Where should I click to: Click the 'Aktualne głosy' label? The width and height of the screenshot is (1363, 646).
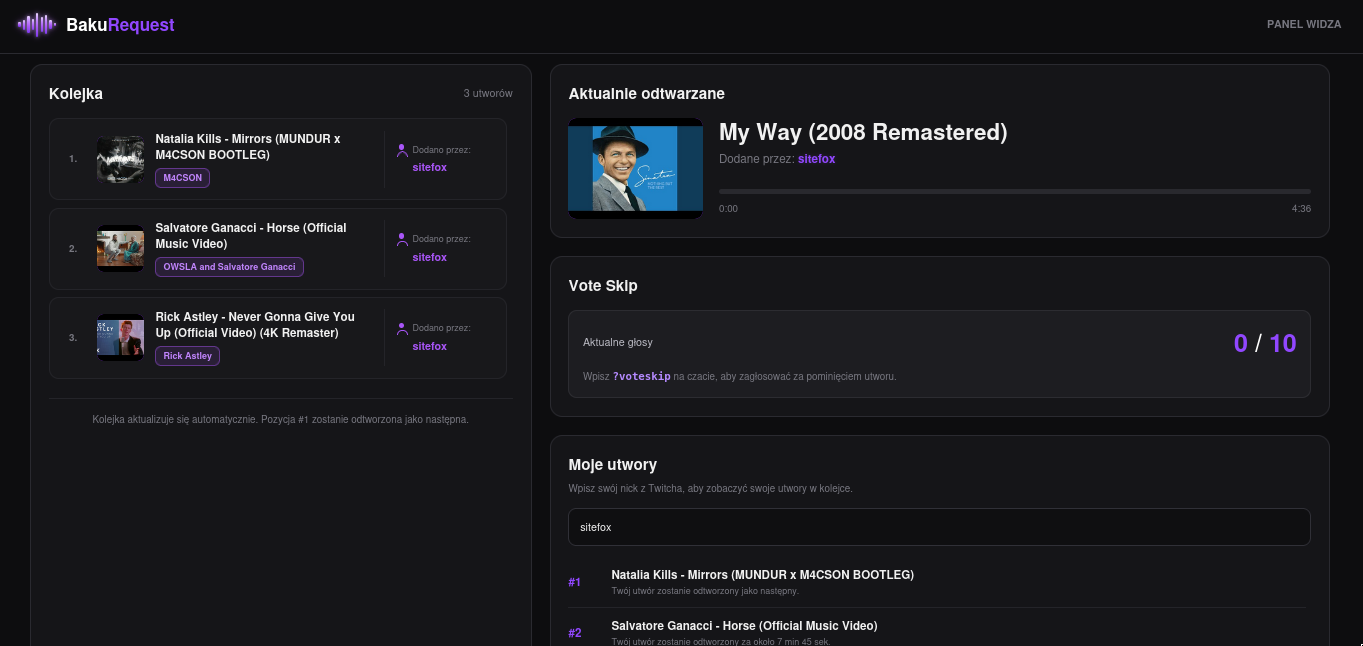click(x=618, y=343)
